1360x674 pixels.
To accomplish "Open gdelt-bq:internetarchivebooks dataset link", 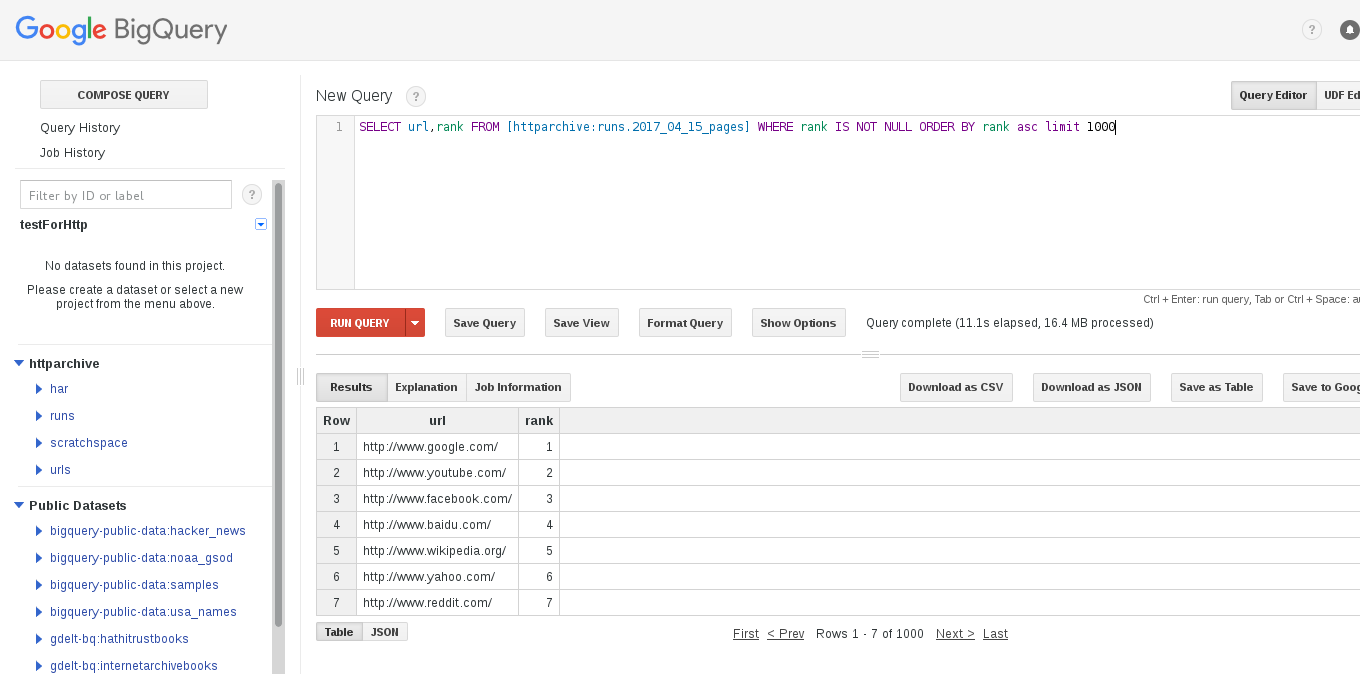I will 134,666.
